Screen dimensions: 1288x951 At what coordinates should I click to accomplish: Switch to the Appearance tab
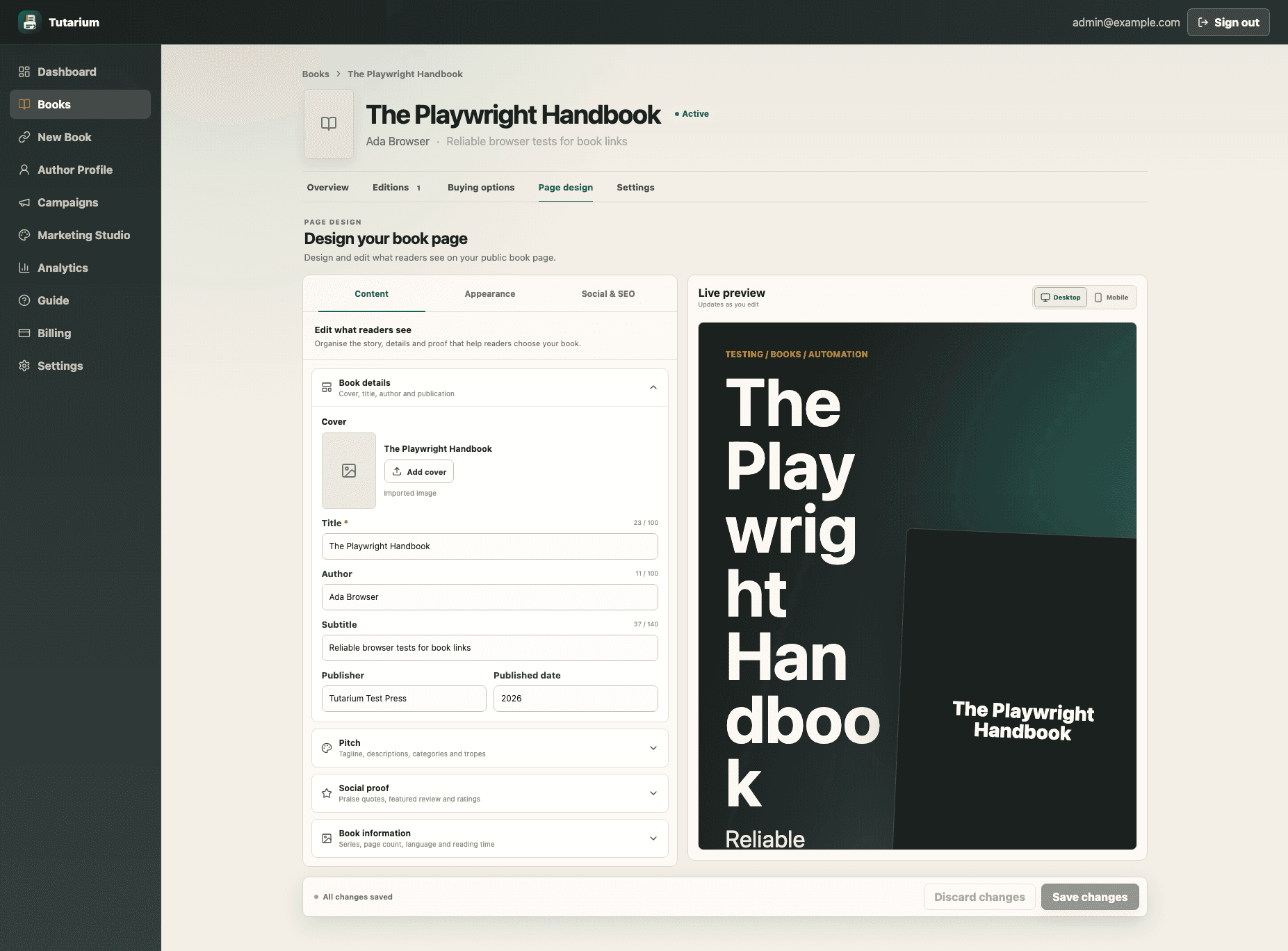[490, 294]
